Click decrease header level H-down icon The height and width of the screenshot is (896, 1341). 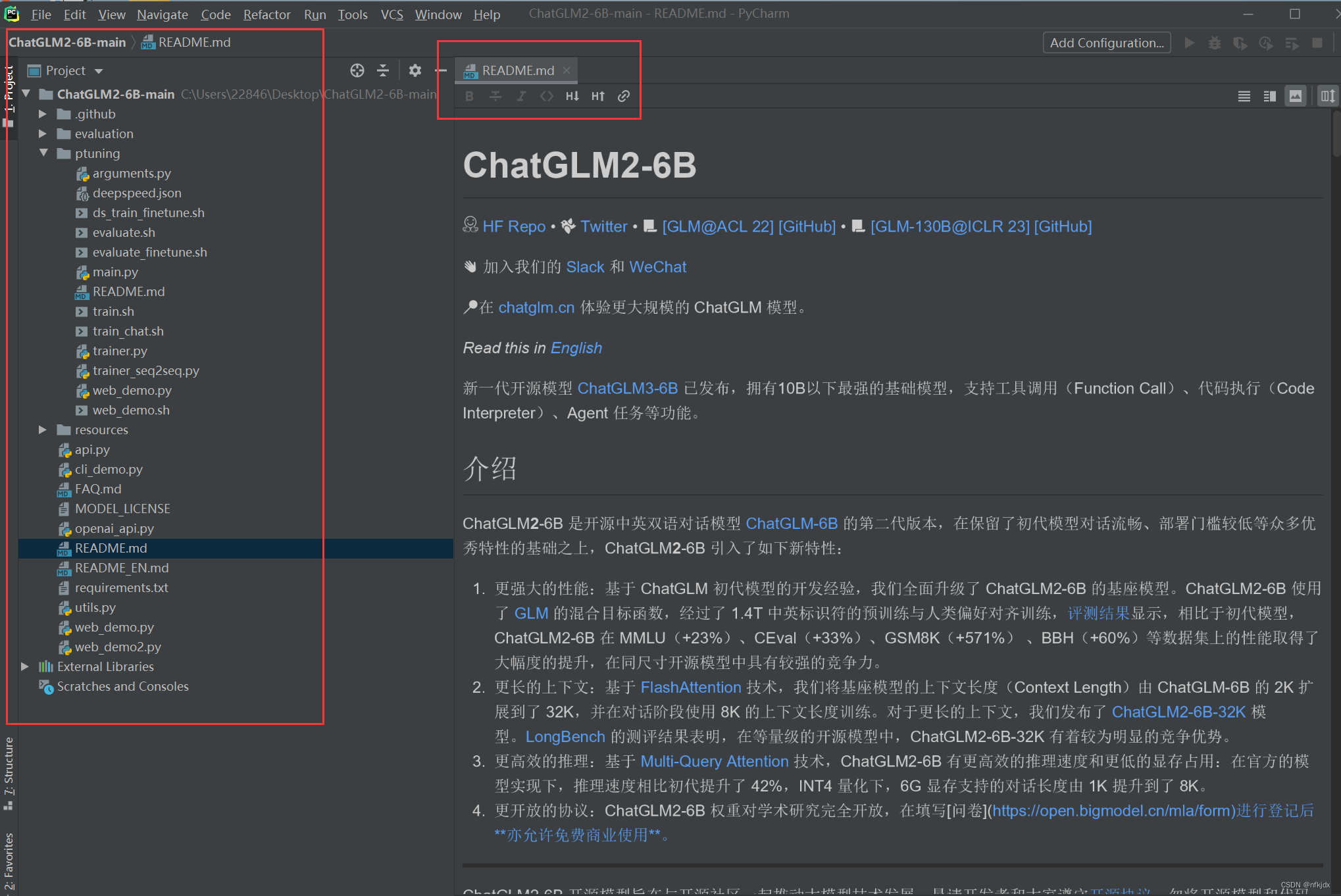(572, 96)
